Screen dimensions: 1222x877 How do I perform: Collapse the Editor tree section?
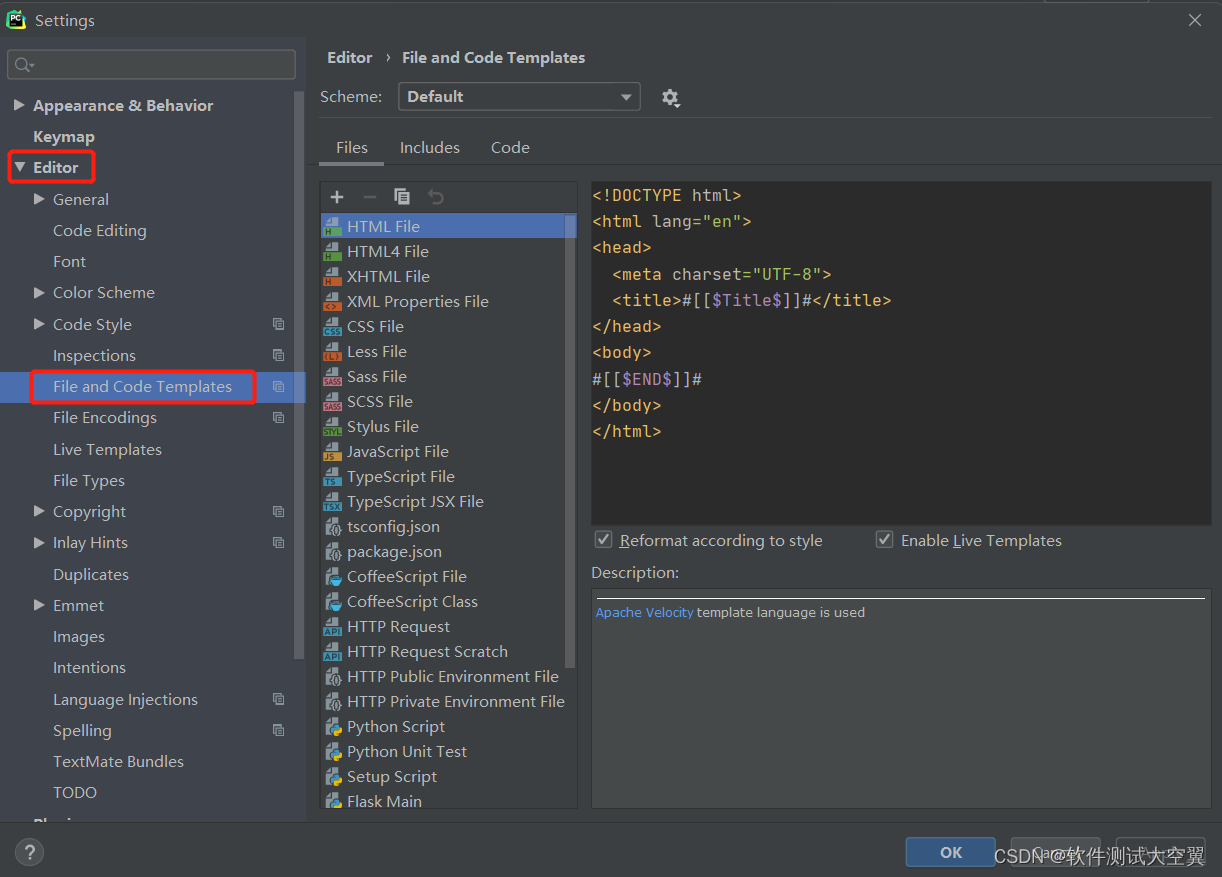point(19,168)
